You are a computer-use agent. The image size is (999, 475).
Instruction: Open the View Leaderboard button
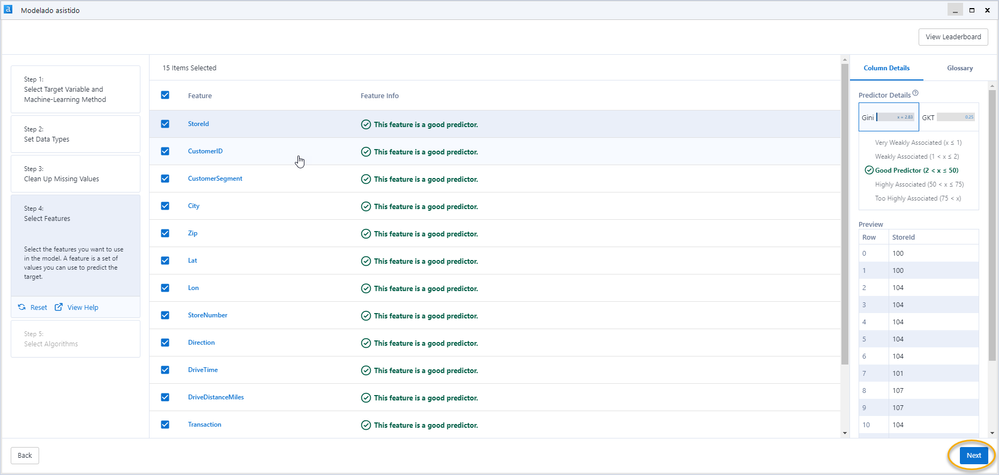pos(954,37)
